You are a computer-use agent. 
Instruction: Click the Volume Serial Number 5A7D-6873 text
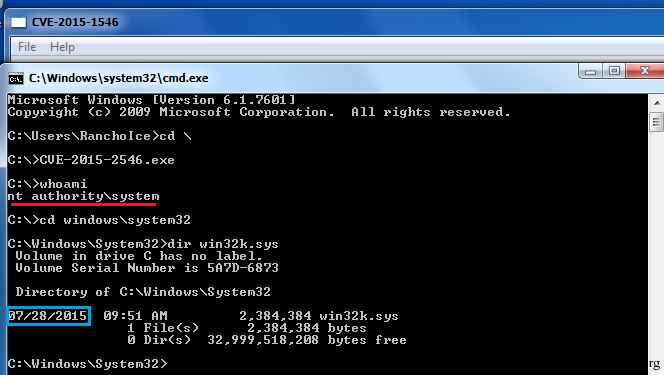click(x=147, y=268)
